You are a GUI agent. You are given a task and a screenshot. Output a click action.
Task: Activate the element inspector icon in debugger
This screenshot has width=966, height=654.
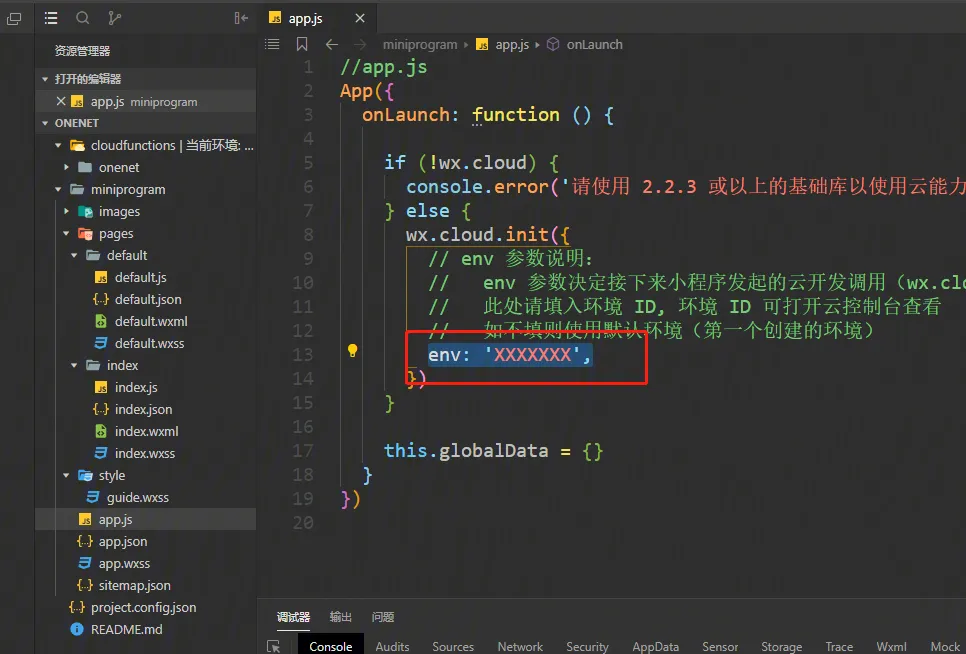click(274, 646)
